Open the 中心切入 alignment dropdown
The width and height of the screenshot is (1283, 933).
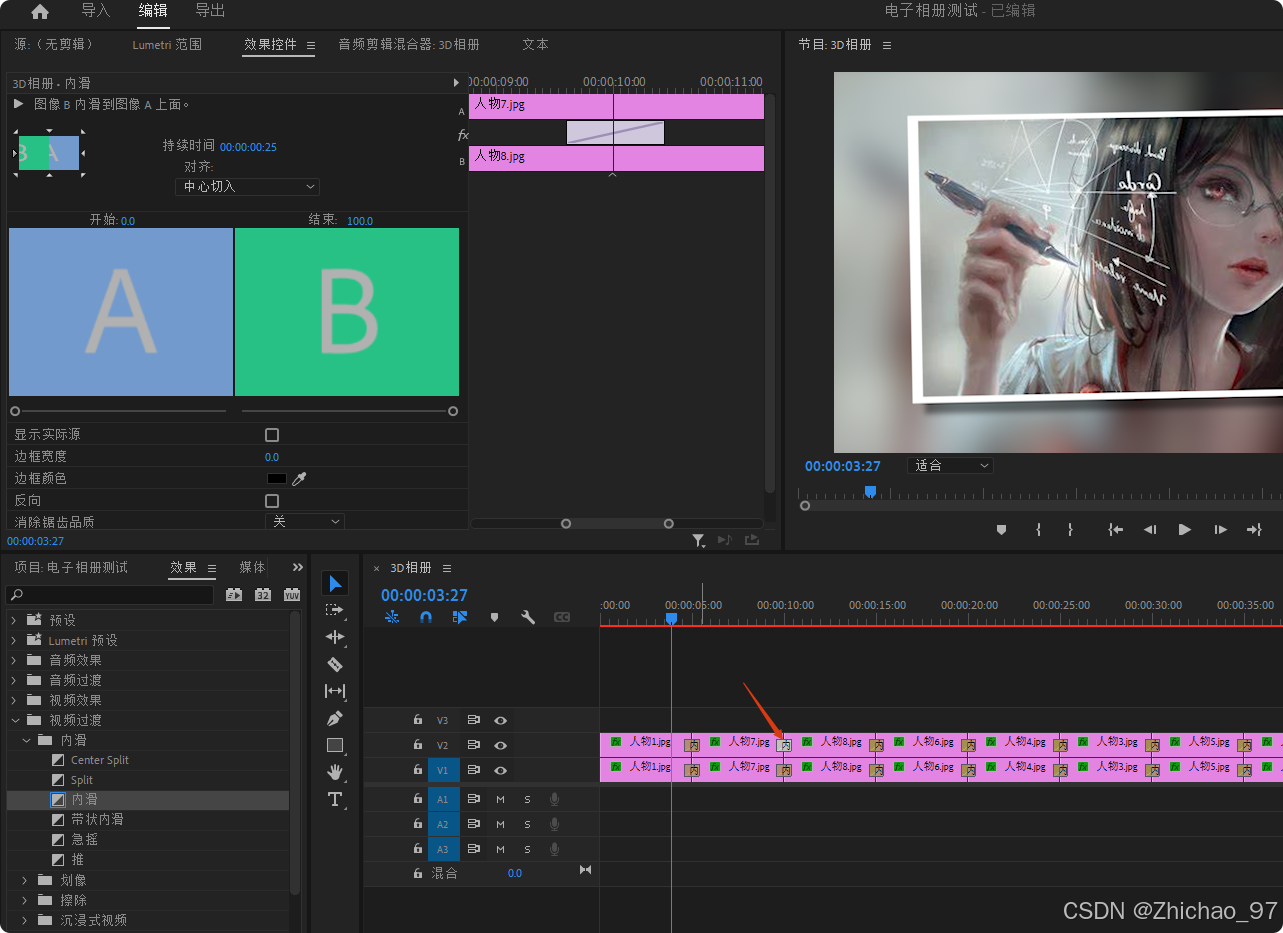(x=247, y=187)
